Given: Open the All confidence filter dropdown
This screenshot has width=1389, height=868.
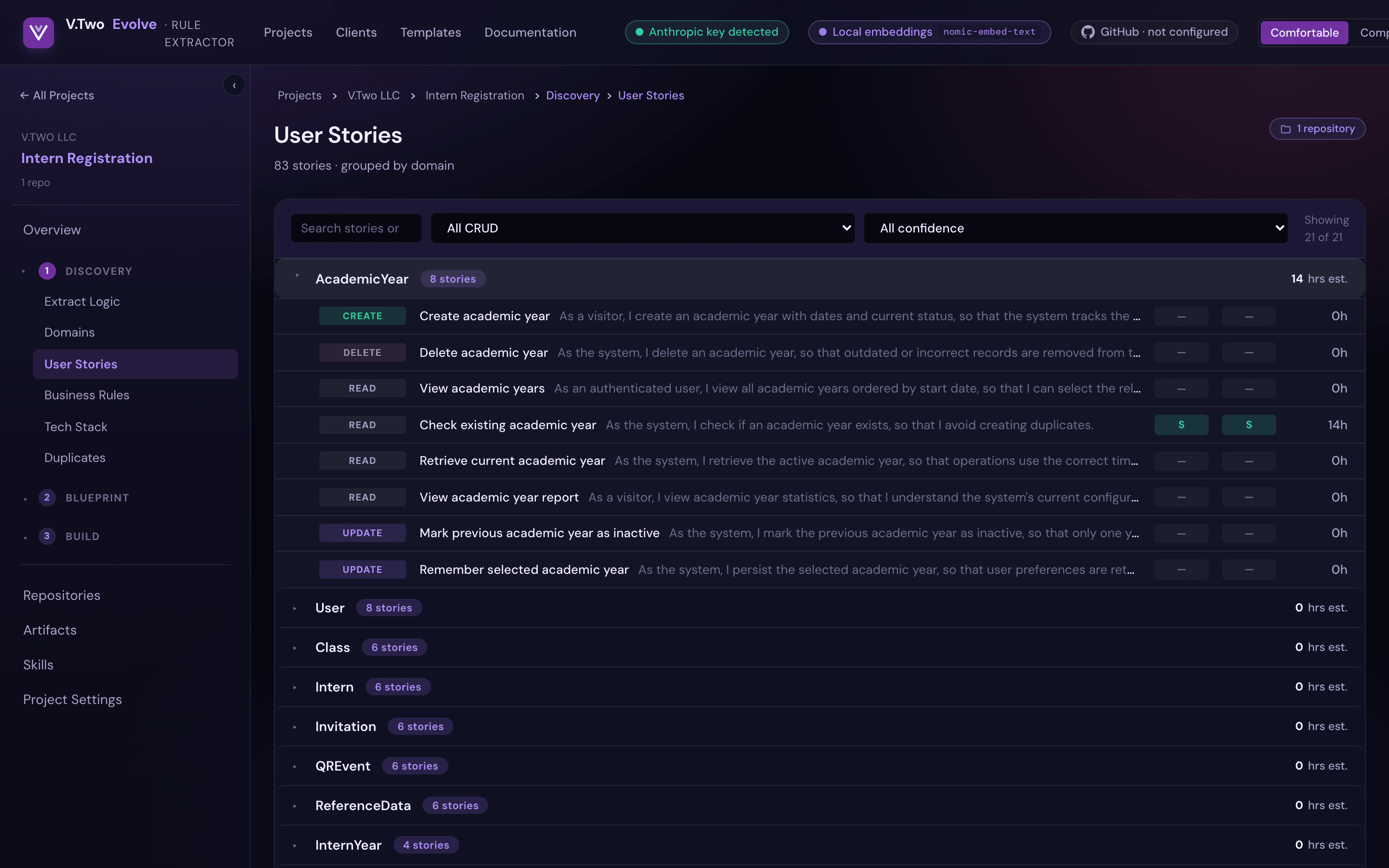Looking at the screenshot, I should (1076, 228).
